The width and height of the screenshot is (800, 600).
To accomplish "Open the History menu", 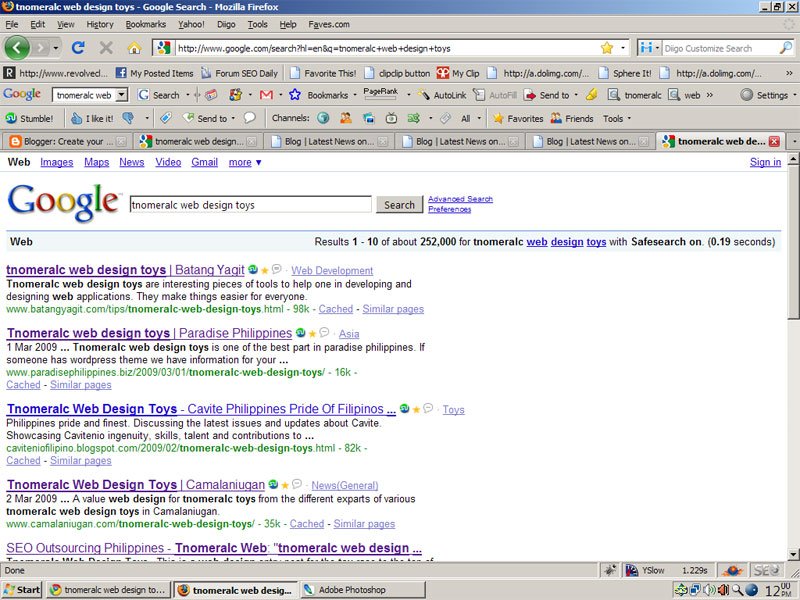I will [x=99, y=24].
